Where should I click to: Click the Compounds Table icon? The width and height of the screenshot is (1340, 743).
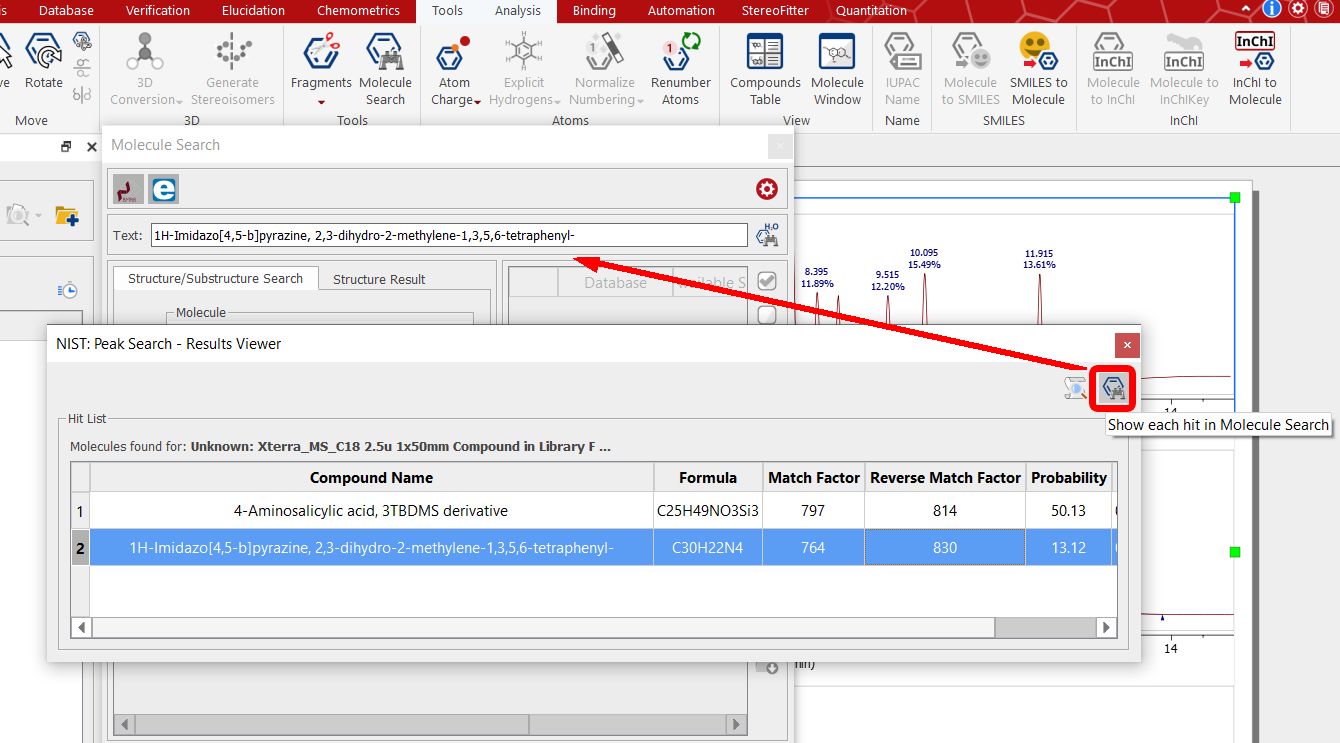point(765,68)
